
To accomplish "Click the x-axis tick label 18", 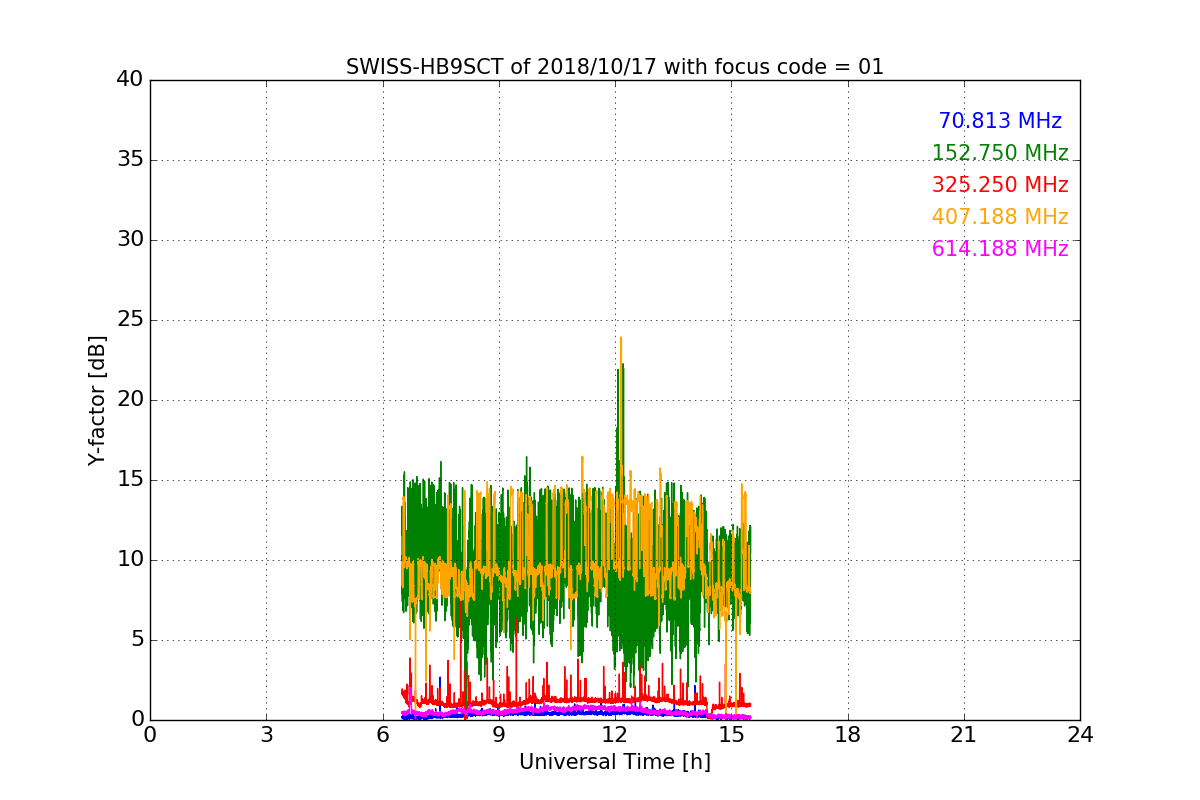I will coord(848,735).
